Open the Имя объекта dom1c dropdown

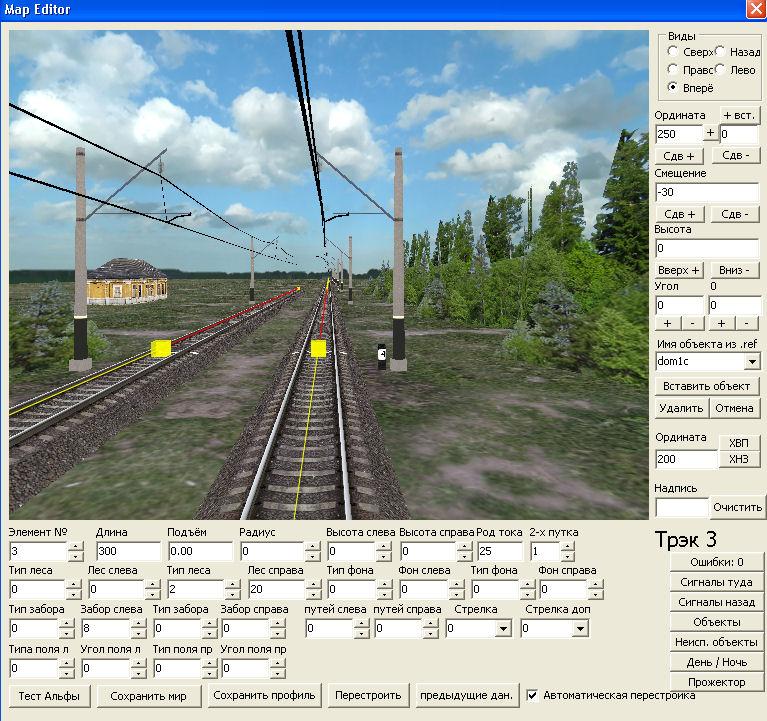(x=751, y=361)
